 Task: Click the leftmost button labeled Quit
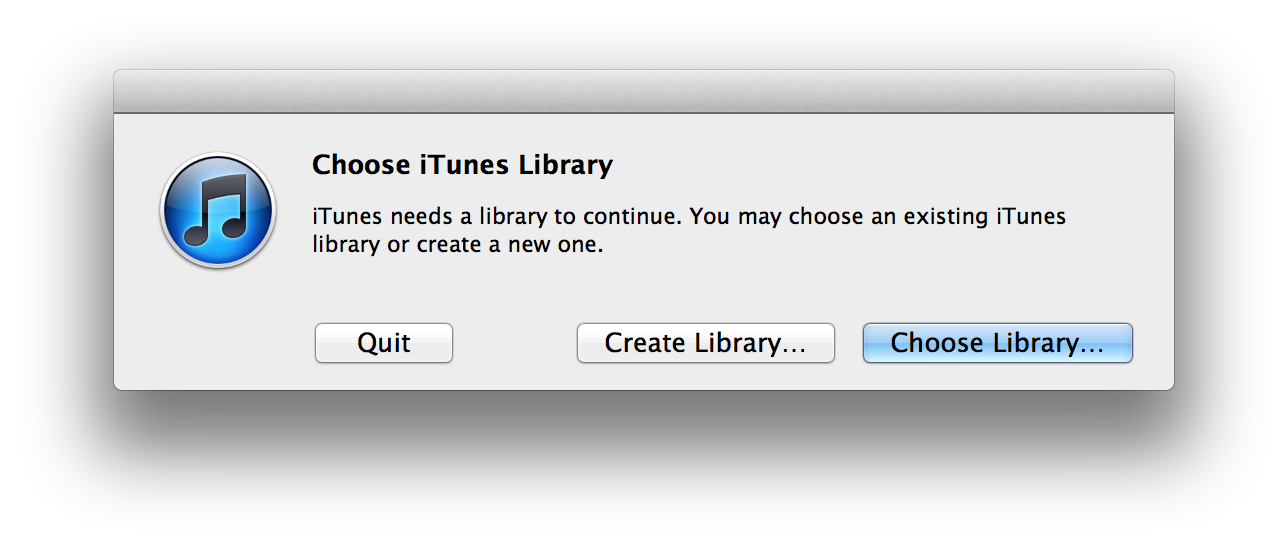pos(384,343)
